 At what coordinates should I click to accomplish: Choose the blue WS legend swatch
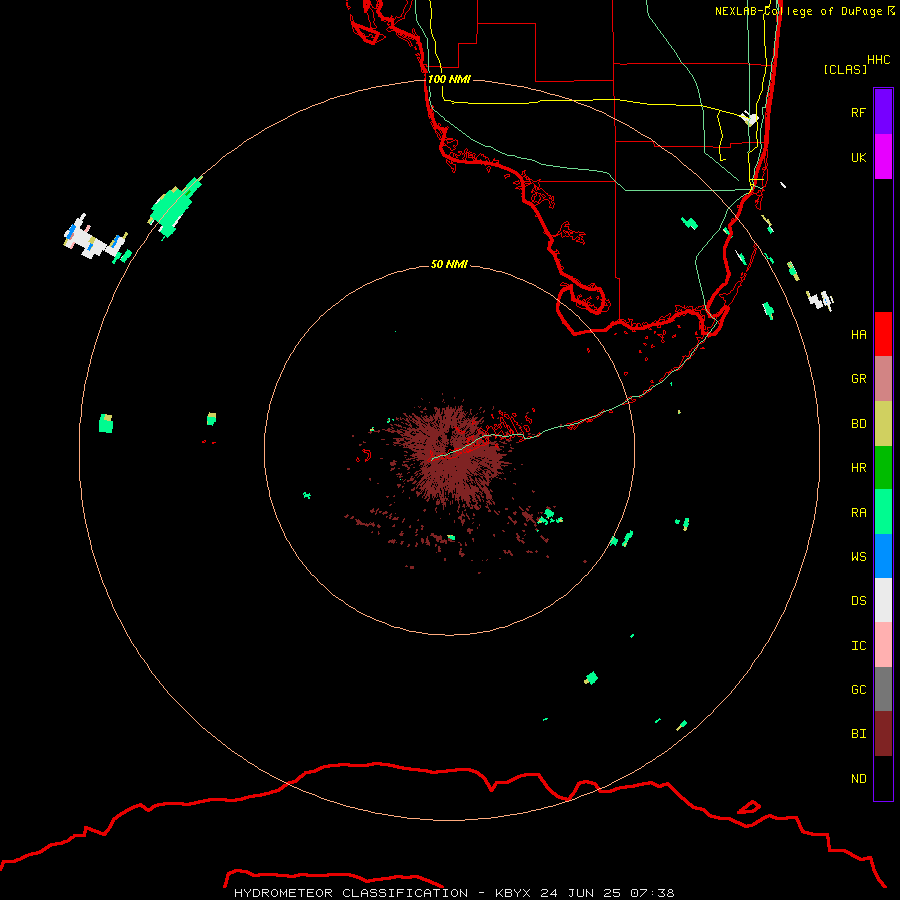coord(883,556)
